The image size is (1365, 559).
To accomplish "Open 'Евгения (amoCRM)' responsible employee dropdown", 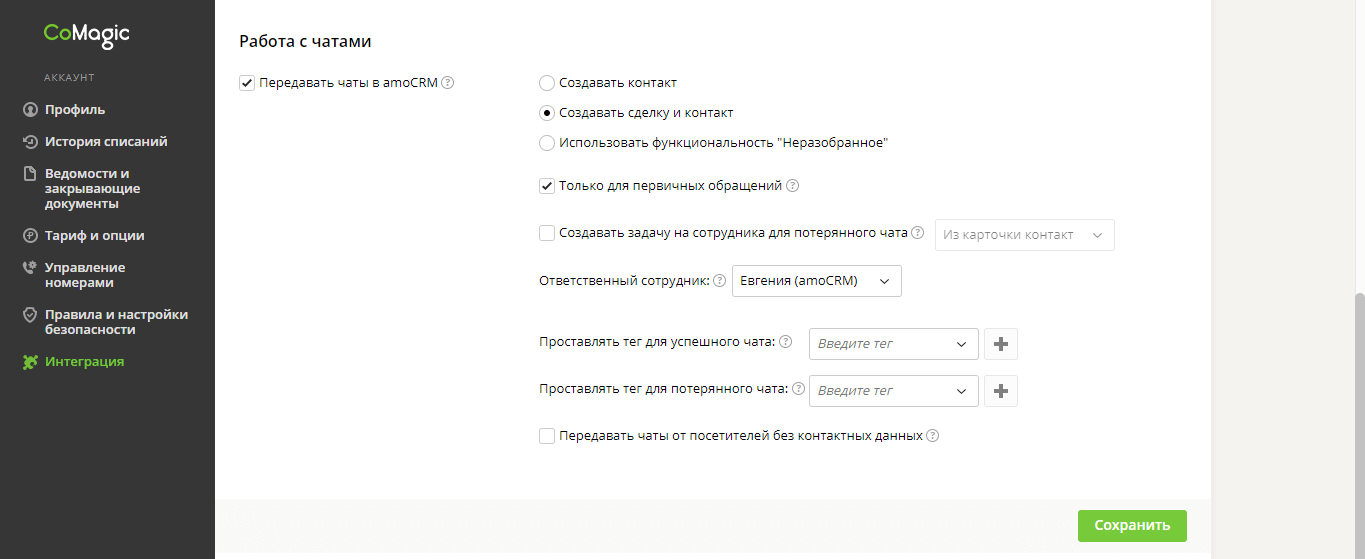I will pos(817,281).
